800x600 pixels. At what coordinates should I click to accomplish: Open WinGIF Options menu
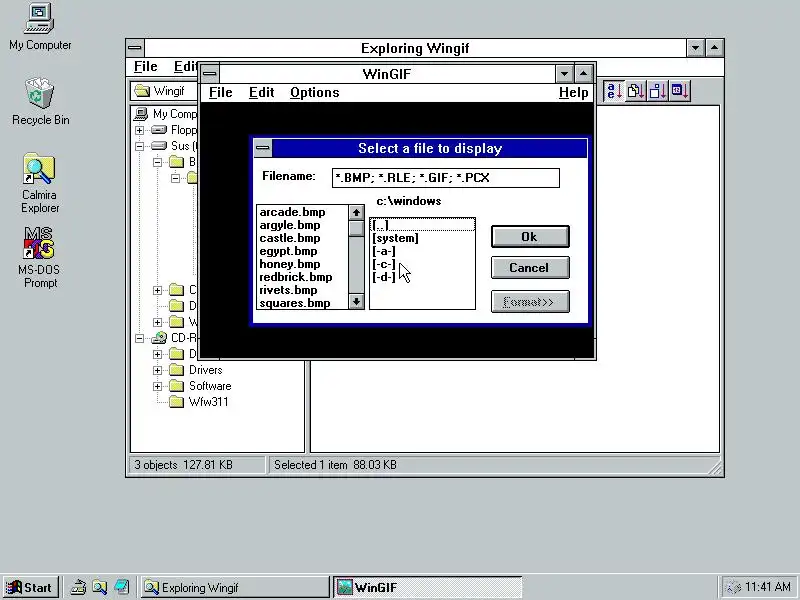(x=314, y=93)
